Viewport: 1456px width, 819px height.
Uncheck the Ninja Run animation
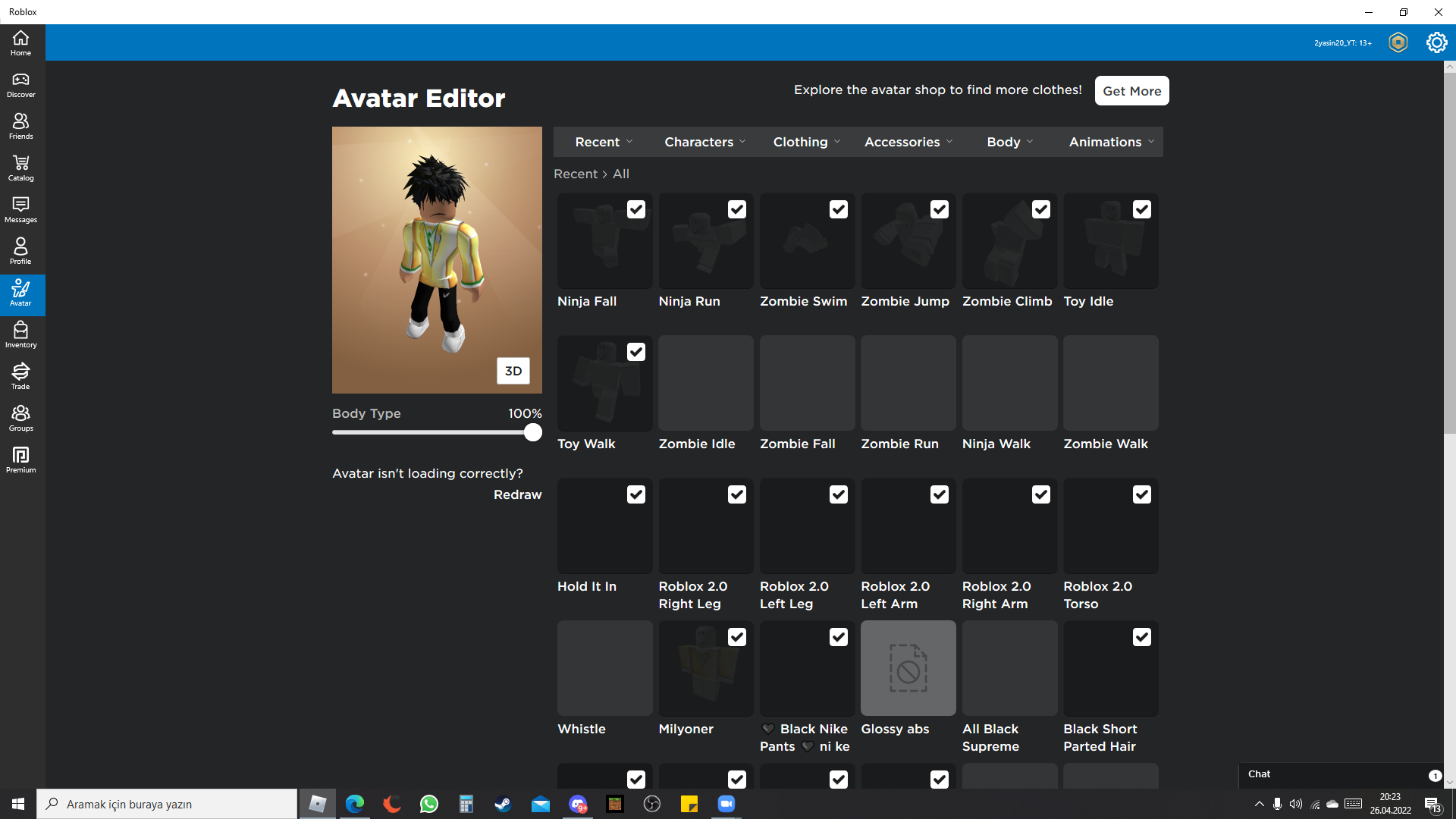click(737, 209)
